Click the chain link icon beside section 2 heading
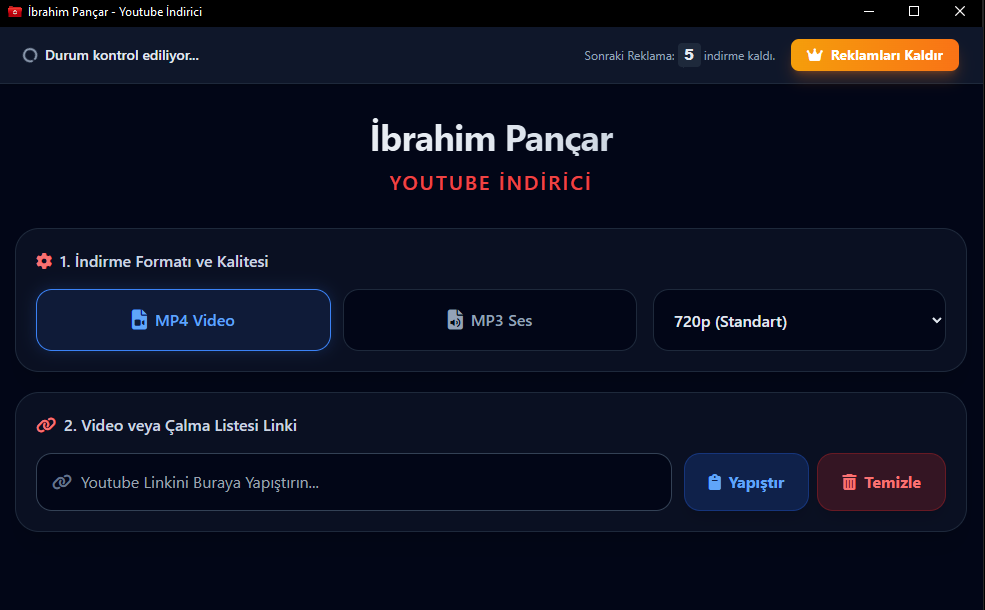The image size is (985, 610). coord(44,425)
